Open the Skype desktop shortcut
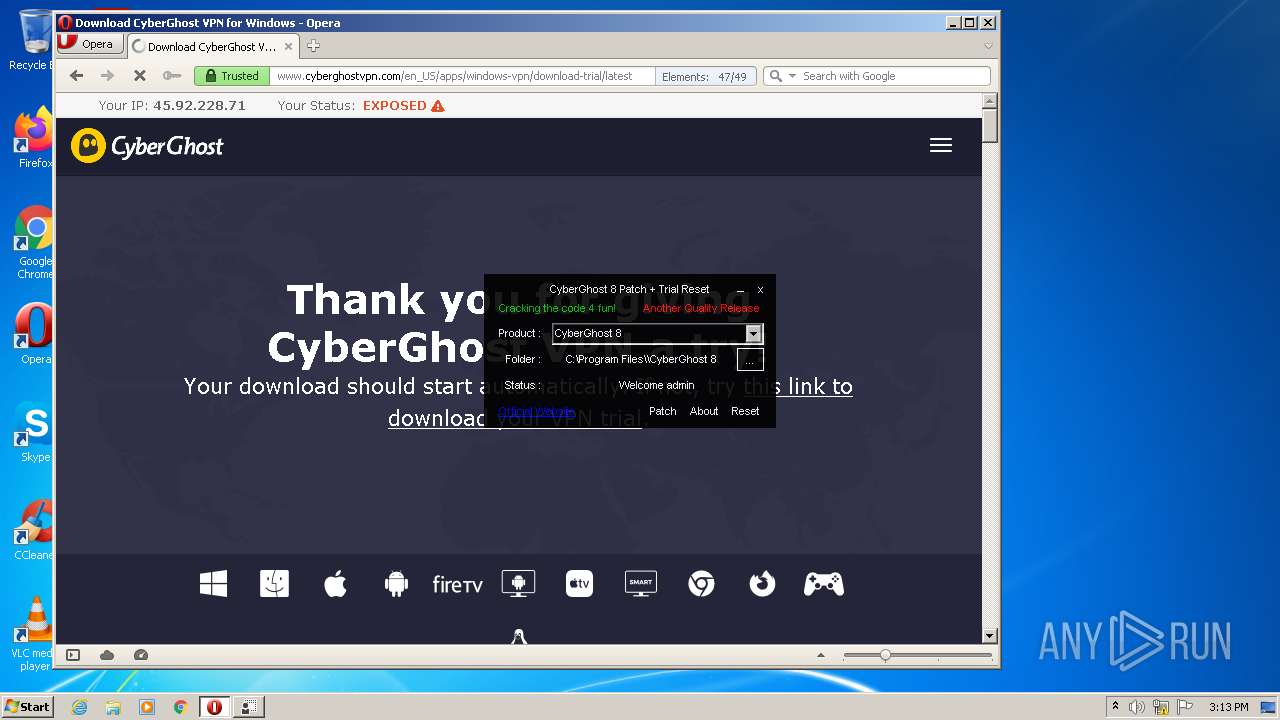The width and height of the screenshot is (1280, 720). click(x=34, y=432)
